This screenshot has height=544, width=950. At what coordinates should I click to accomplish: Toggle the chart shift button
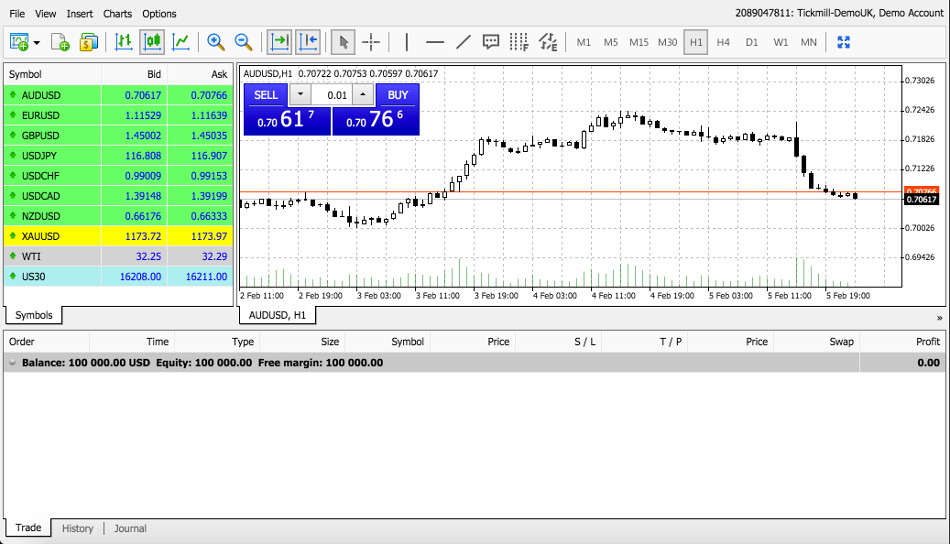[x=308, y=42]
